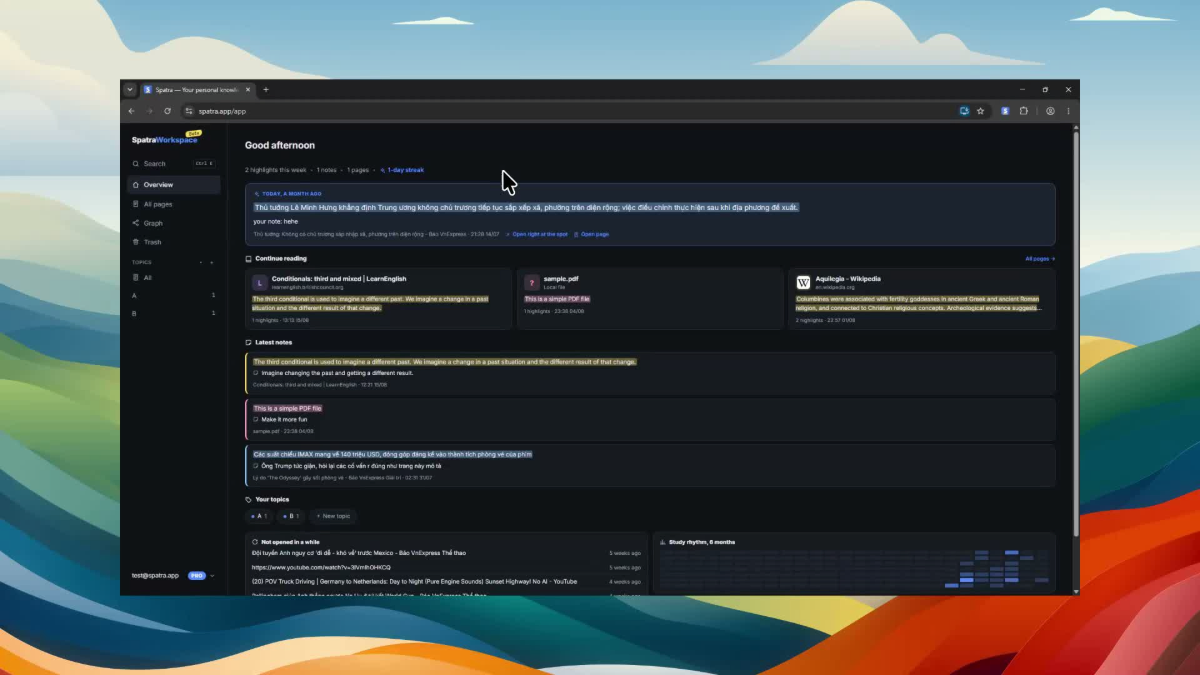Viewport: 1200px width, 675px height.
Task: Open the Spatra extension icon in toolbar
Action: pyautogui.click(x=1005, y=111)
